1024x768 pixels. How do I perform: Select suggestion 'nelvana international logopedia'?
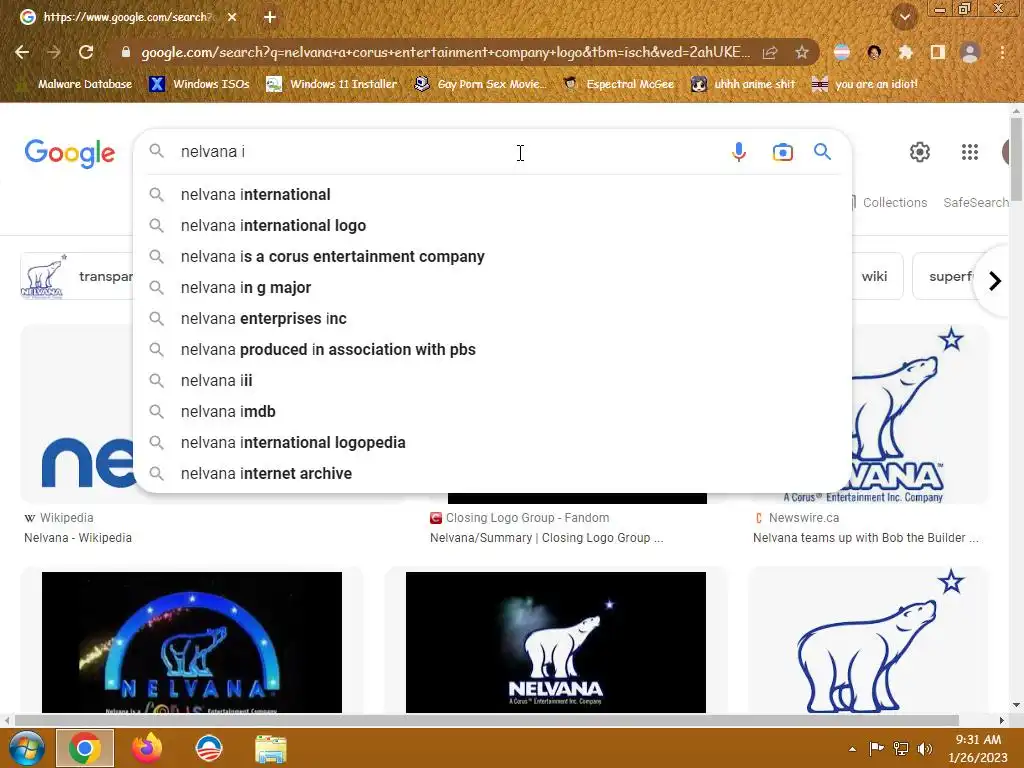point(493,443)
